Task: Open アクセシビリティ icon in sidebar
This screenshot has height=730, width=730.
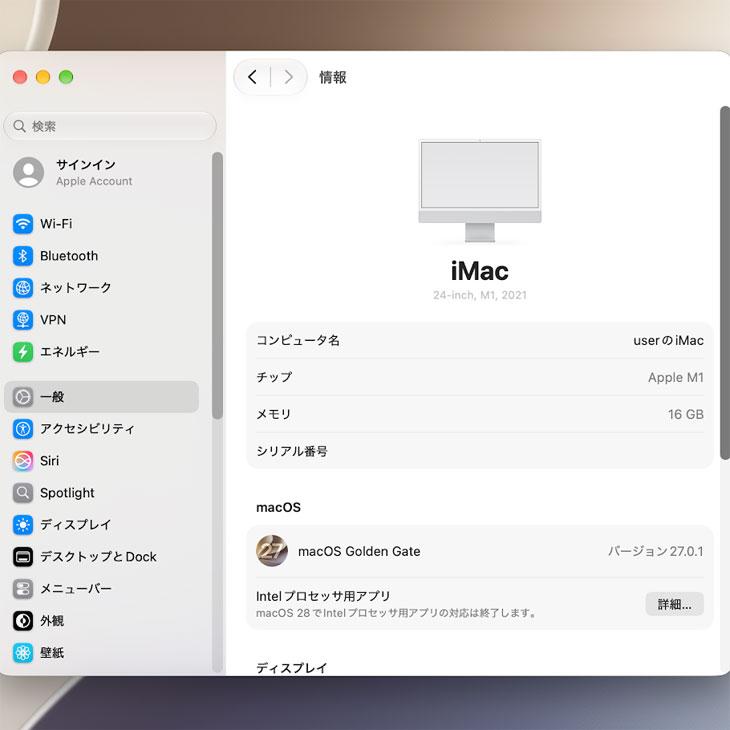Action: coord(23,429)
